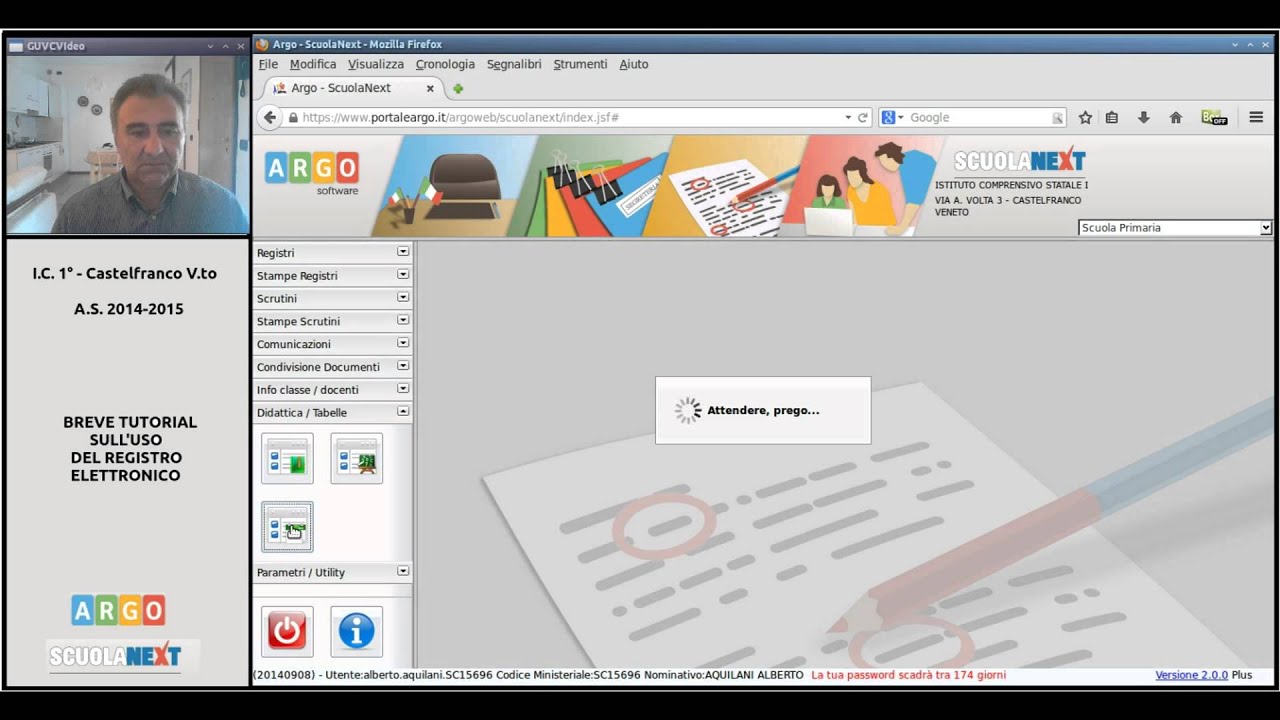Expand the Stampe Scrutini section arrow
Screen dimensions: 1280x720
(x=403, y=321)
